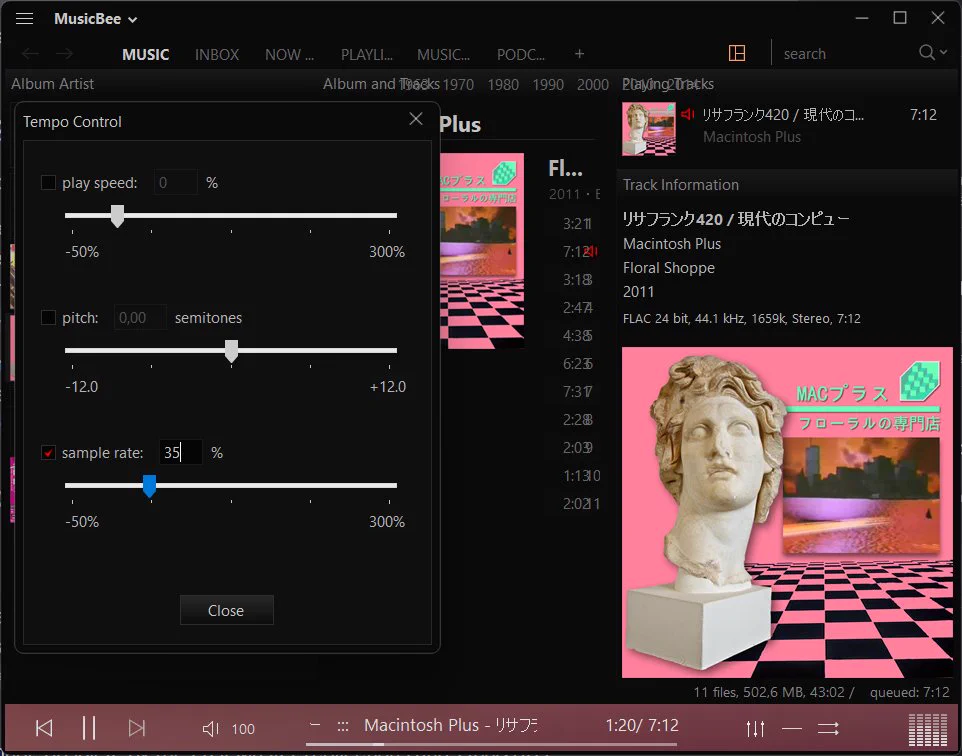Click the spectrum visualizer bars icon
Screen dimensions: 962x756
928,729
